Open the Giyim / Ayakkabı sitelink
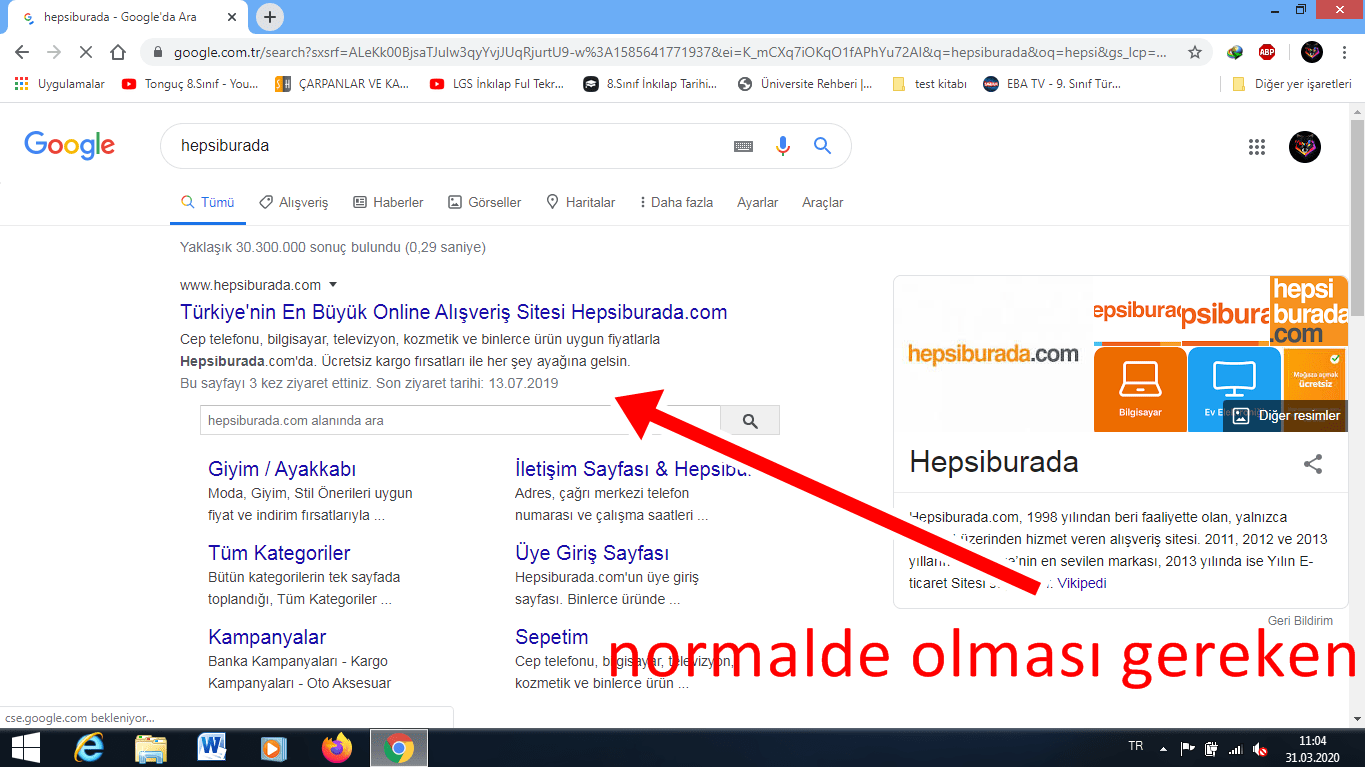The image size is (1365, 767). [x=282, y=469]
